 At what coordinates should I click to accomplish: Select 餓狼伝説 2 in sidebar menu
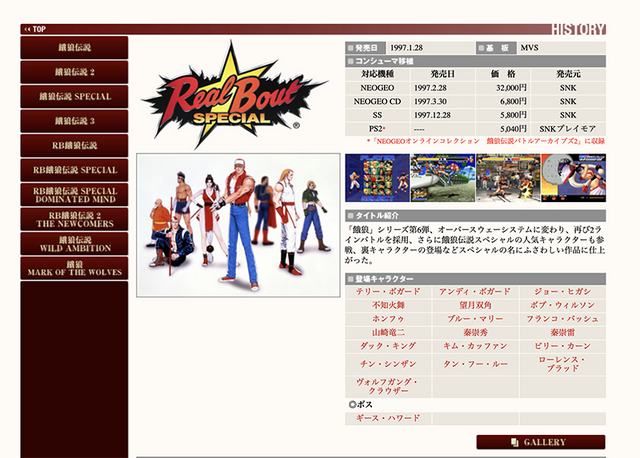(x=74, y=72)
